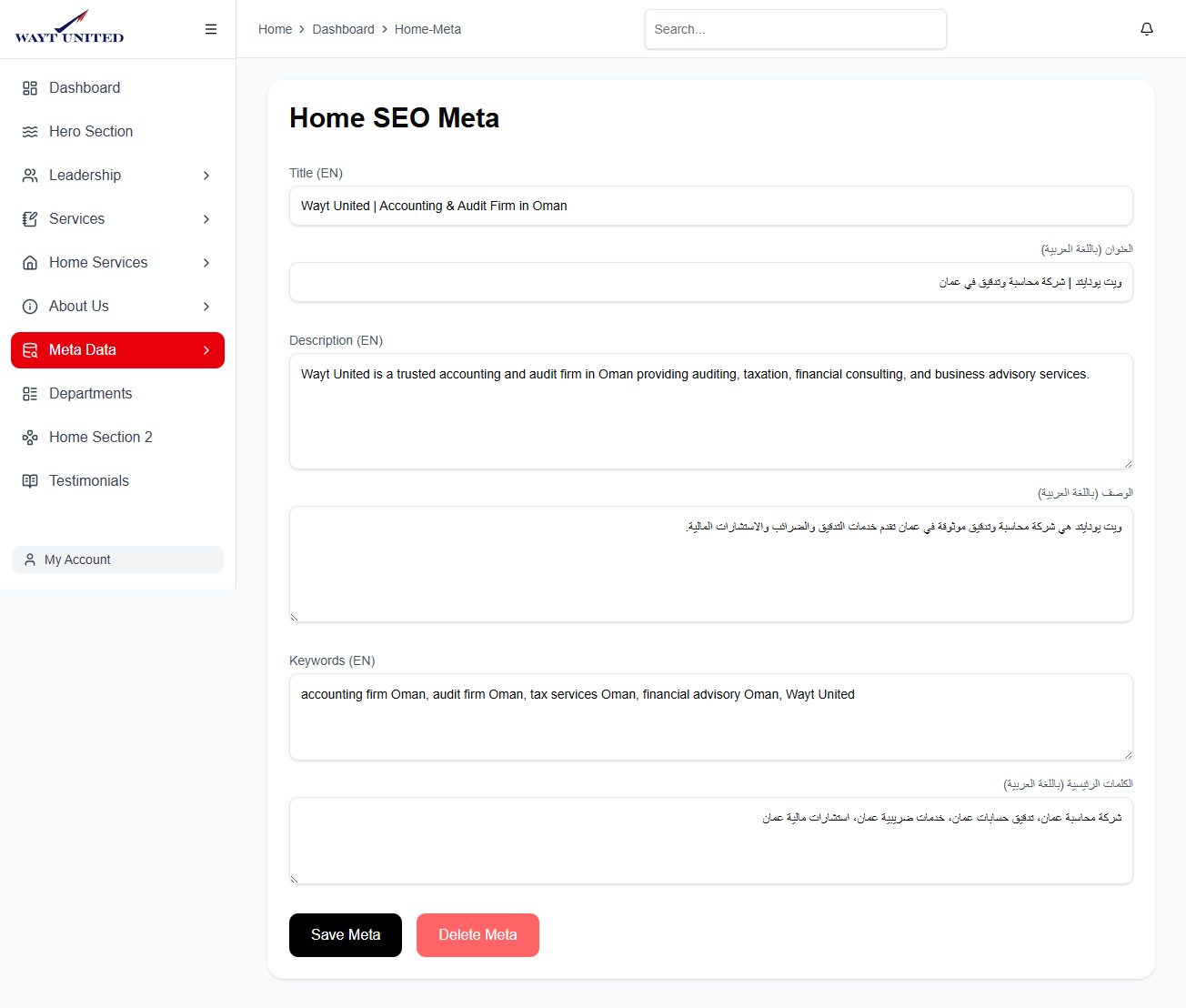
Task: Open notifications bell icon
Action: pyautogui.click(x=1147, y=29)
